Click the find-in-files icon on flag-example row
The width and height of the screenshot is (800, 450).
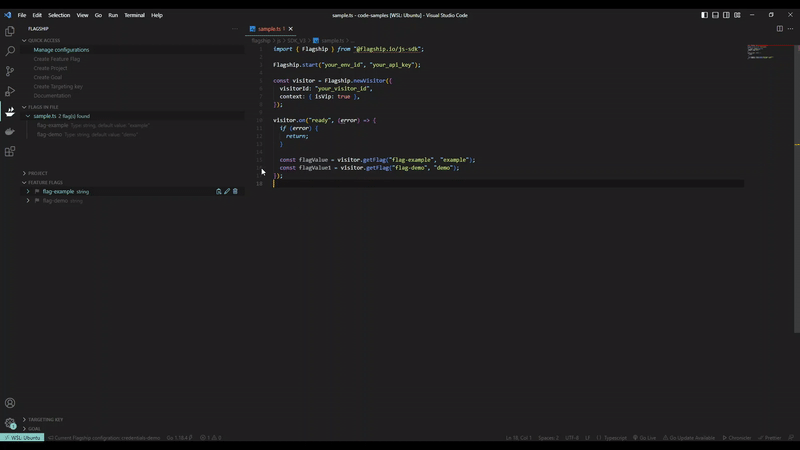click(218, 191)
